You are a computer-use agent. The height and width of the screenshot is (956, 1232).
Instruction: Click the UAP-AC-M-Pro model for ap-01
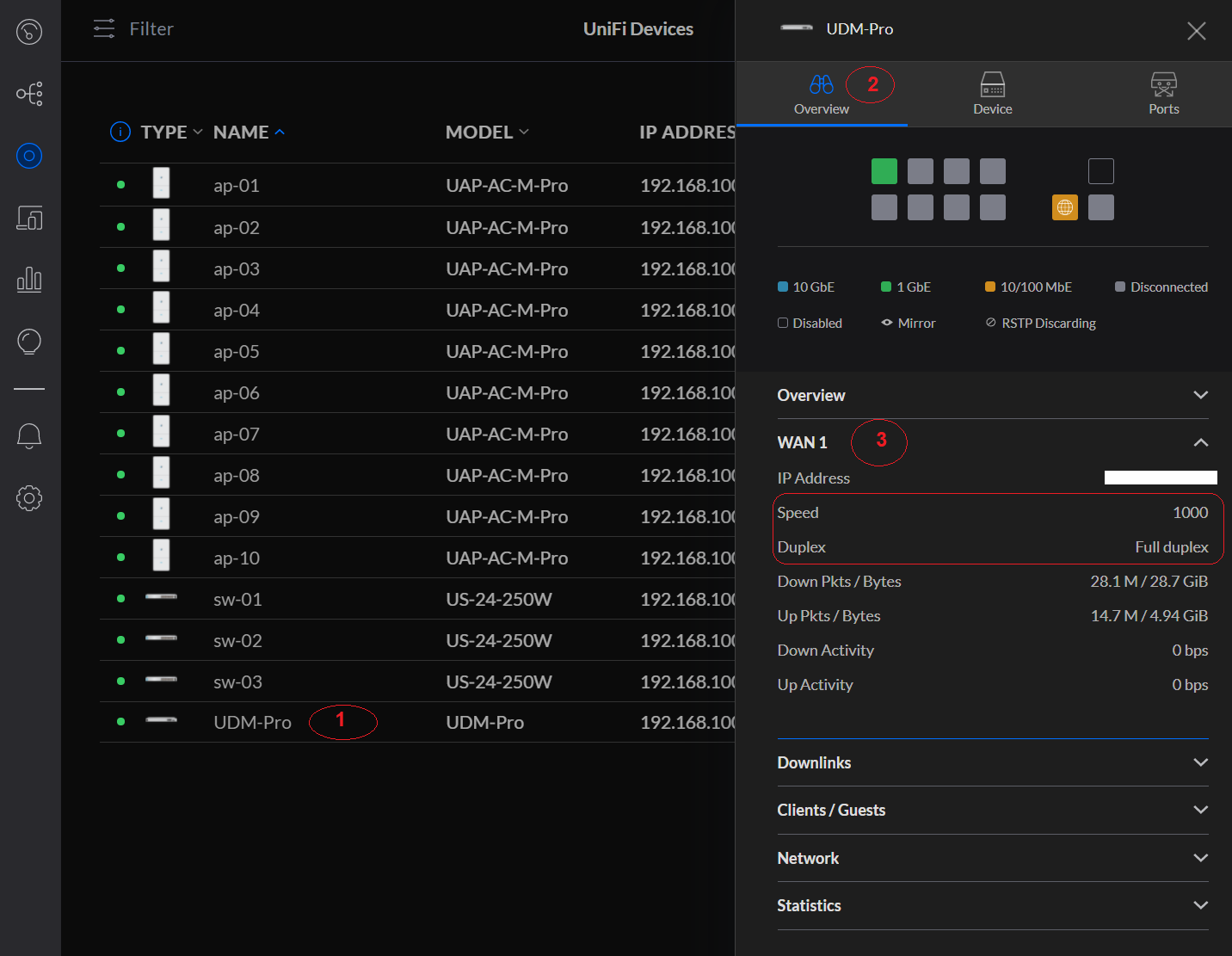pos(507,185)
